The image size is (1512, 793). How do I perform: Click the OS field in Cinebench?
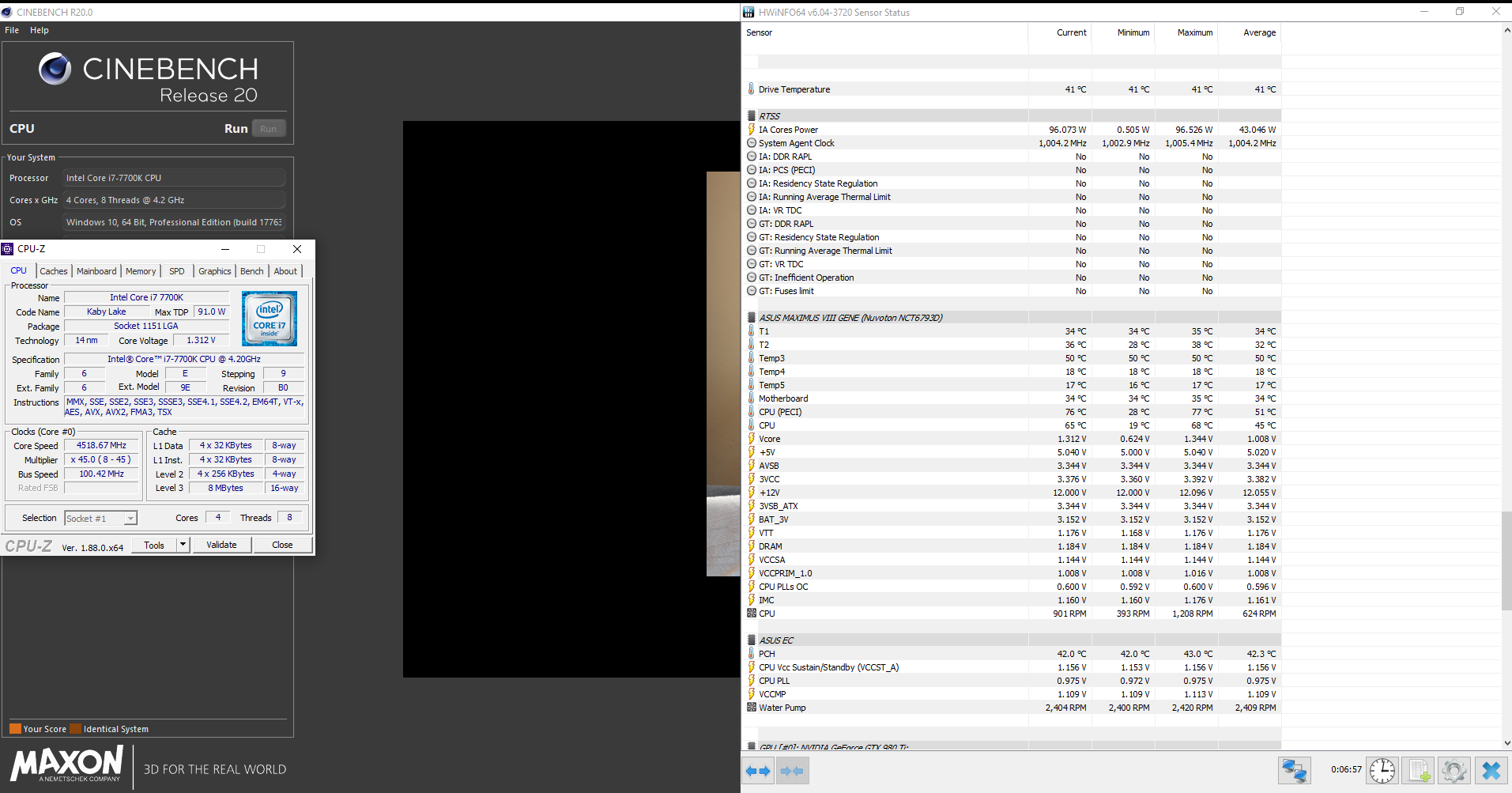click(x=174, y=222)
